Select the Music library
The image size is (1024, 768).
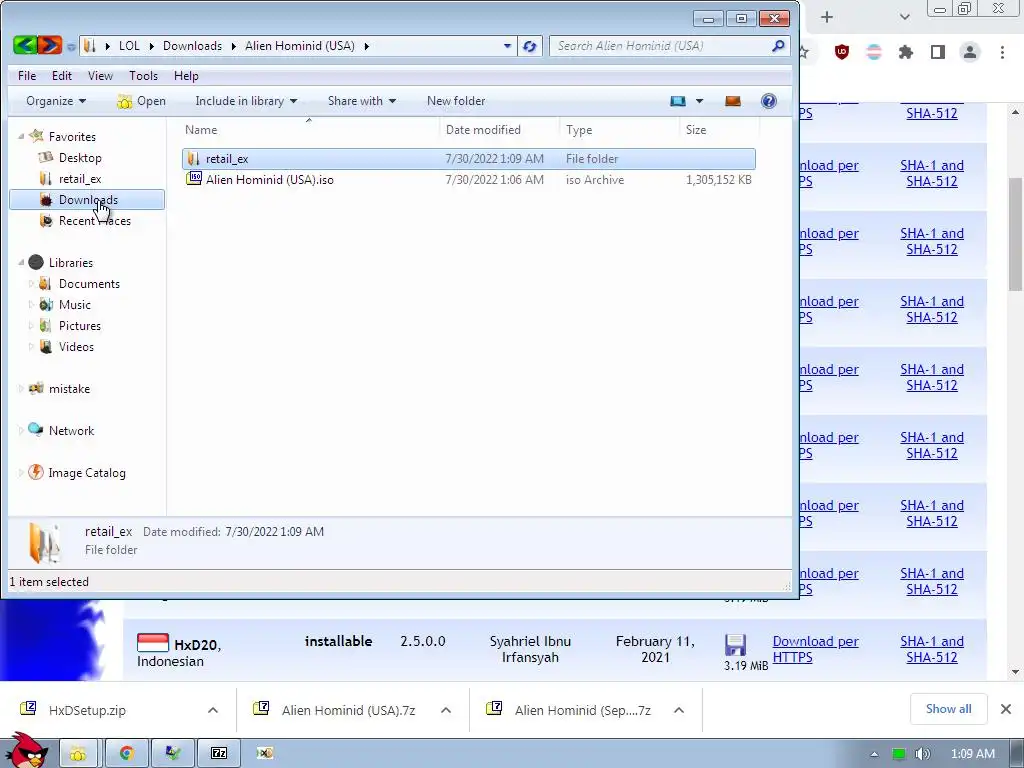[74, 304]
